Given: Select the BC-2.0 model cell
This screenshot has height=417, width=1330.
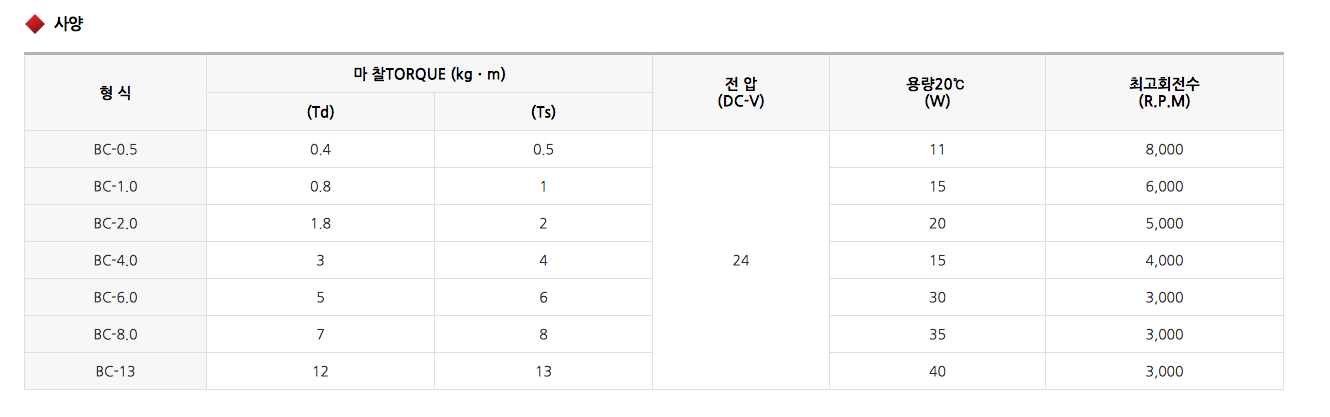Looking at the screenshot, I should (x=115, y=223).
